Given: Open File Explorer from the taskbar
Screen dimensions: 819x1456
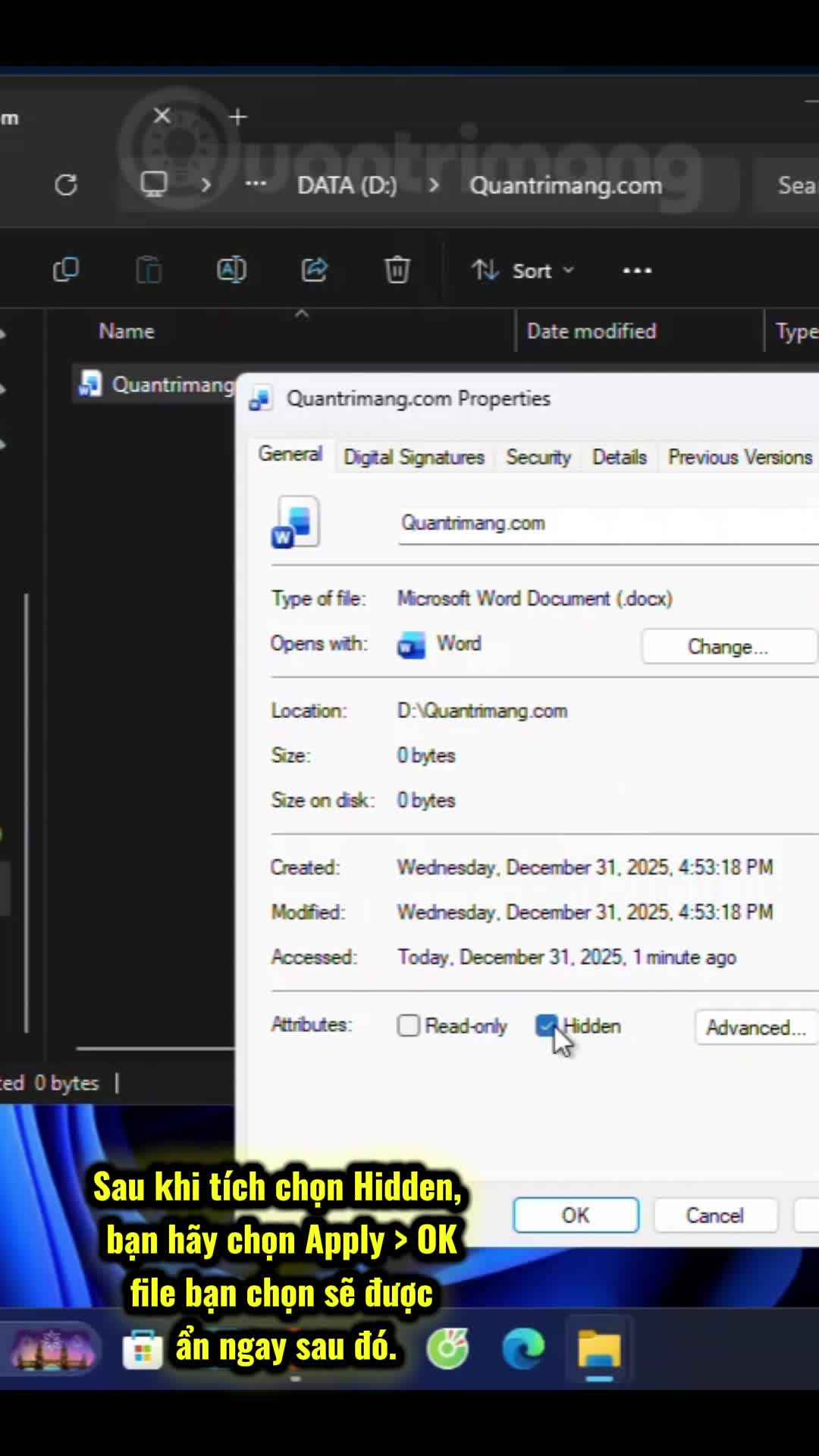Looking at the screenshot, I should [599, 1350].
